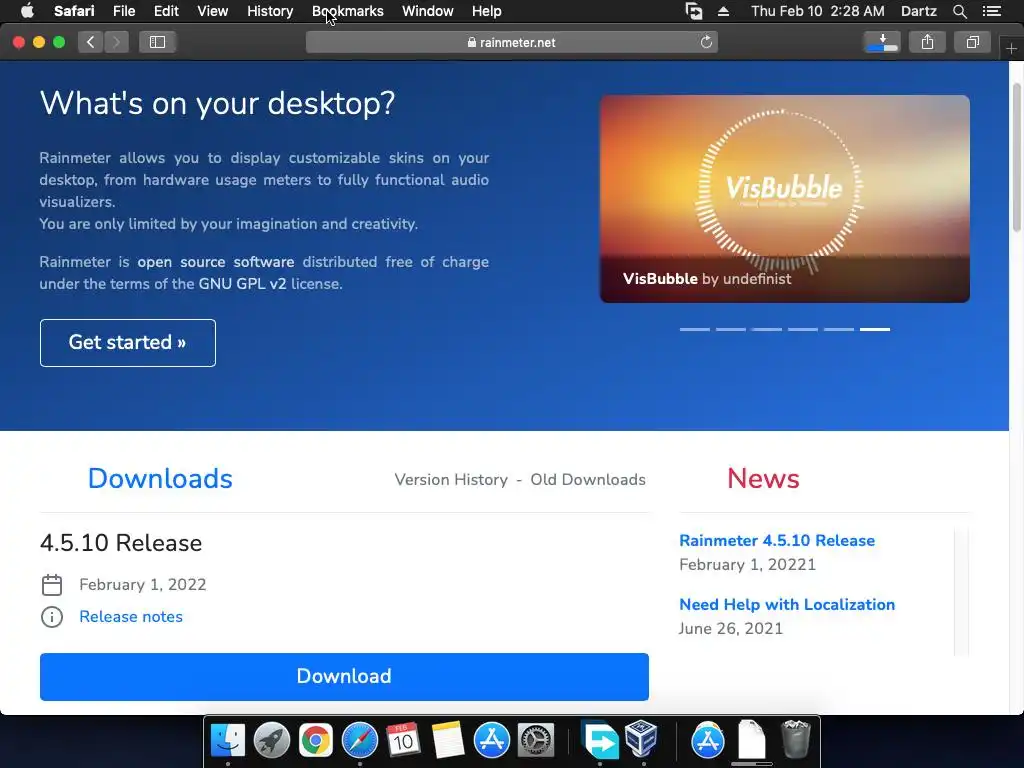Open Launchpad rocket in the Dock
The height and width of the screenshot is (768, 1024).
click(272, 740)
